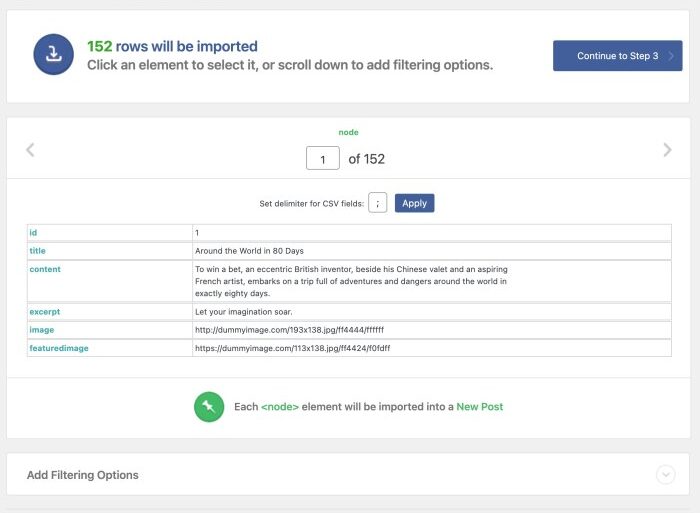Focus the record number input field
Viewport: 700px width, 513px height.
[x=323, y=159]
